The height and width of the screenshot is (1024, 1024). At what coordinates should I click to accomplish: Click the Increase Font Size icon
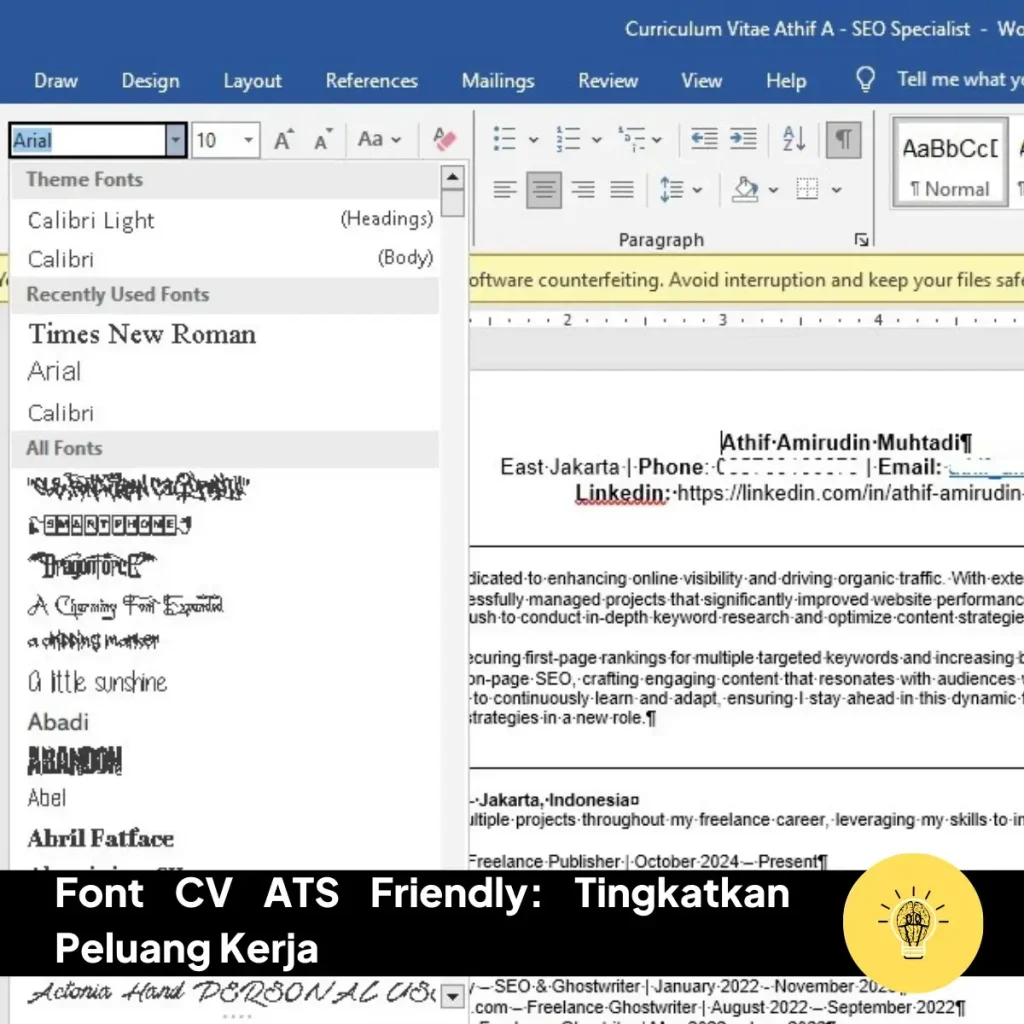[283, 139]
